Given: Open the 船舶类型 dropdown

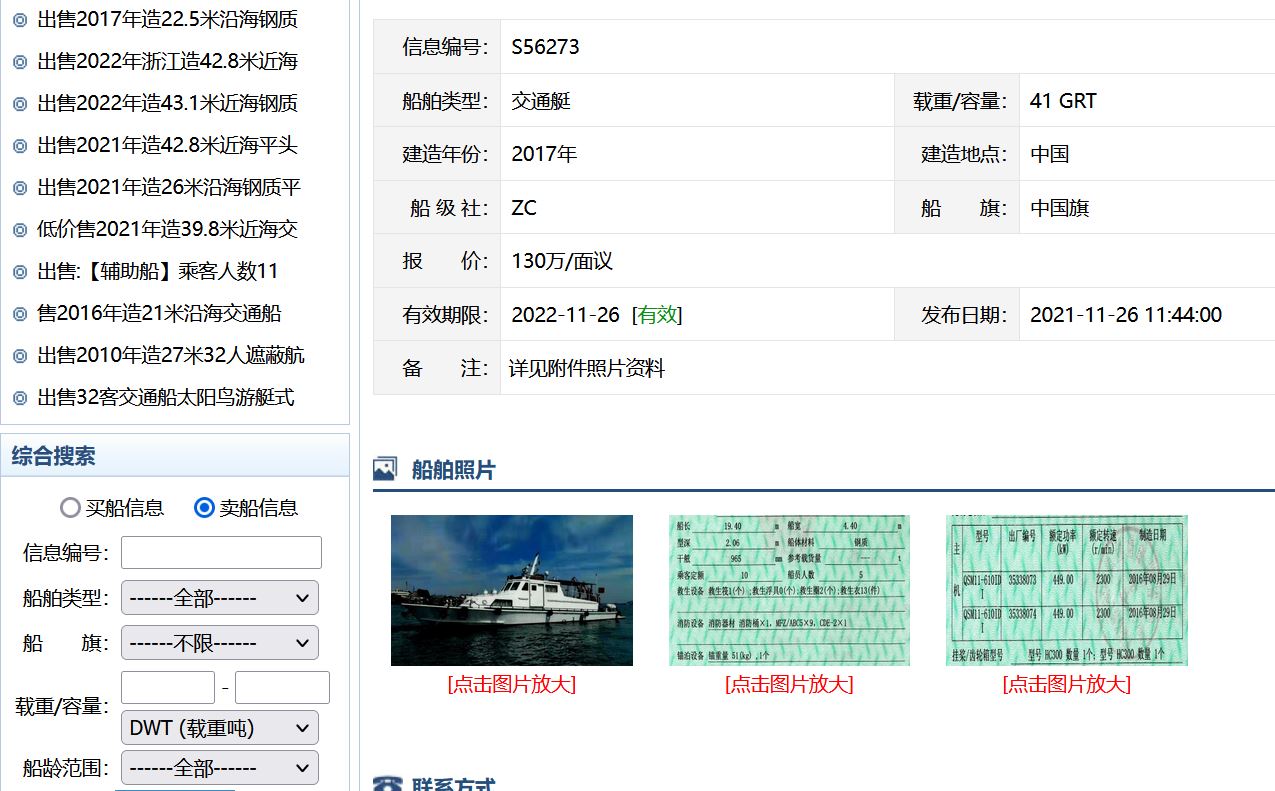Looking at the screenshot, I should (219, 598).
